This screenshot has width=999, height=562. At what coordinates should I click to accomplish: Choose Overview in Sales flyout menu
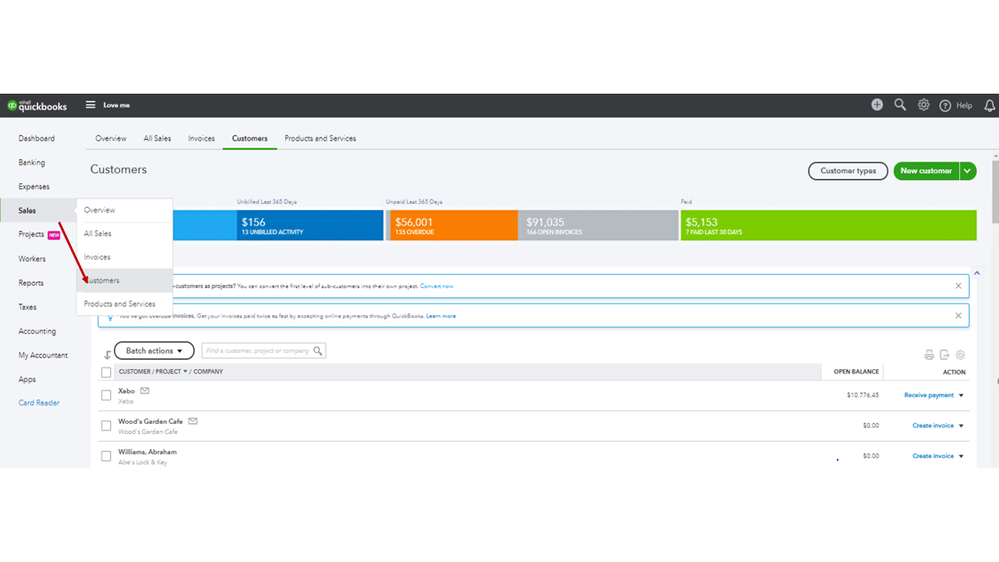pyautogui.click(x=124, y=210)
